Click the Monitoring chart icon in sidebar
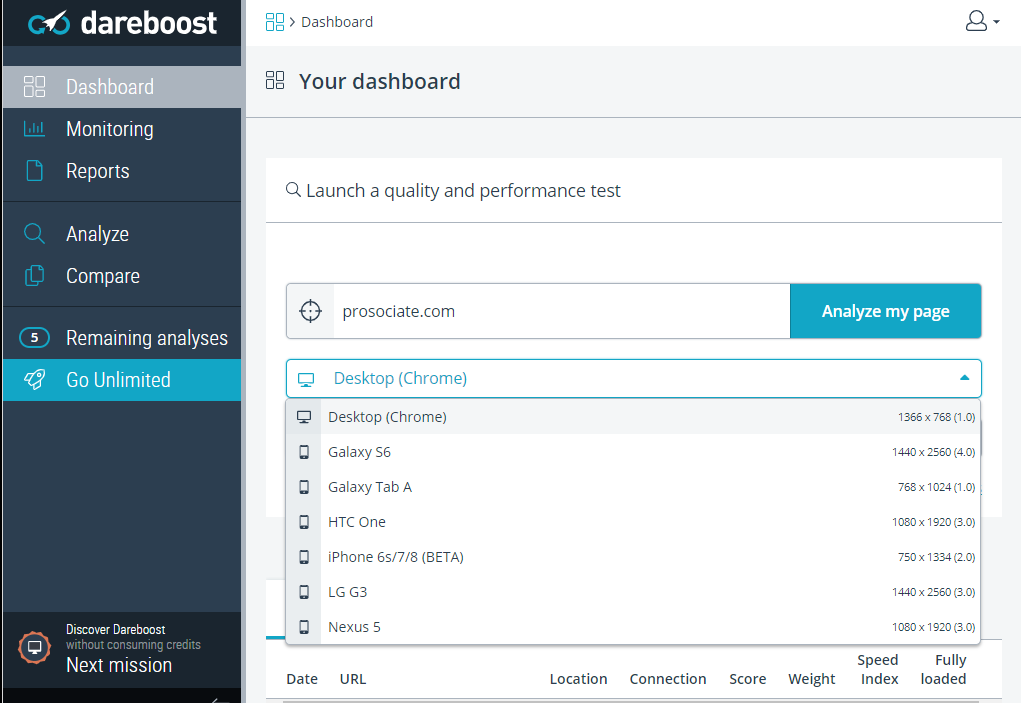Image resolution: width=1021 pixels, height=703 pixels. [x=35, y=129]
